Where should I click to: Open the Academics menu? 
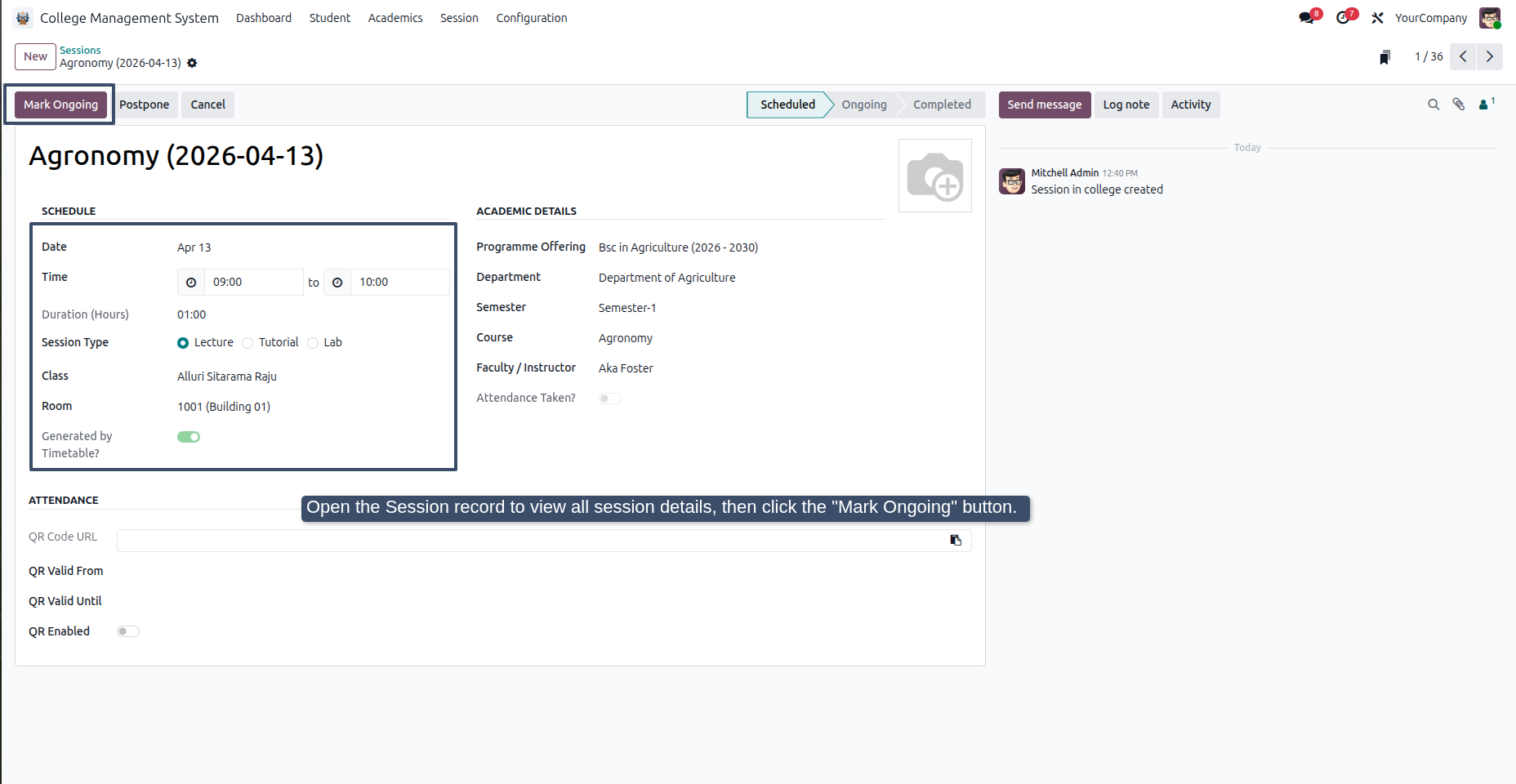pyautogui.click(x=395, y=18)
